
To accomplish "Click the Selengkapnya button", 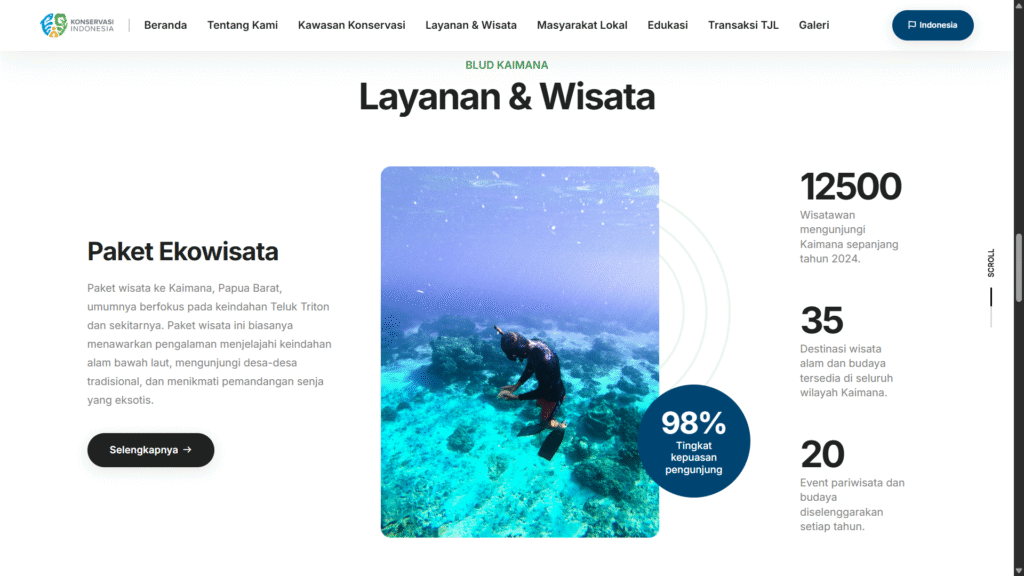I will coord(151,450).
